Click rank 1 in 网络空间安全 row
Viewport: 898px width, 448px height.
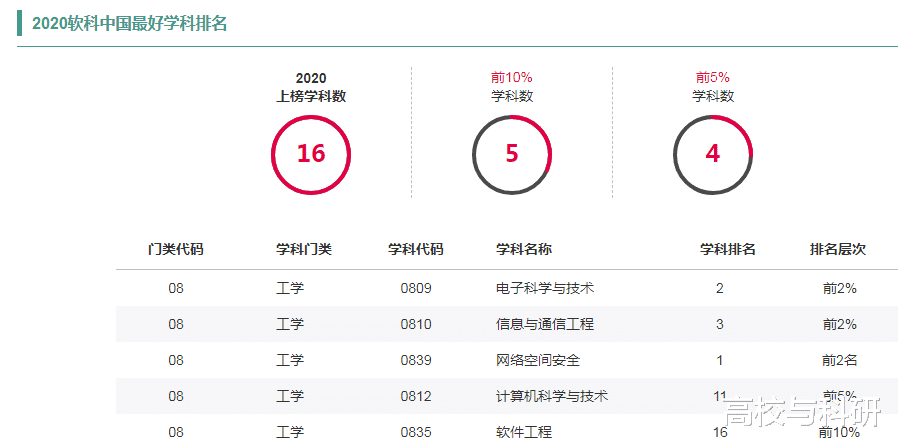pyautogui.click(x=719, y=360)
